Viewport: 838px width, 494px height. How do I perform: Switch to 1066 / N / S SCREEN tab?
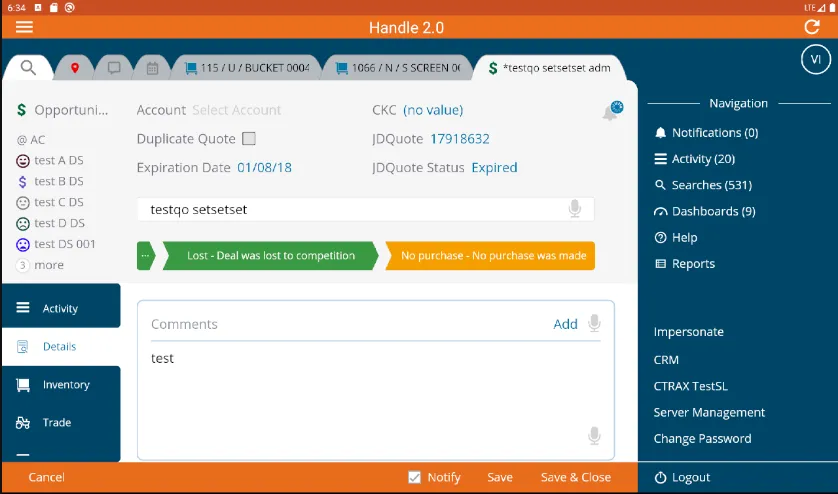coord(398,68)
